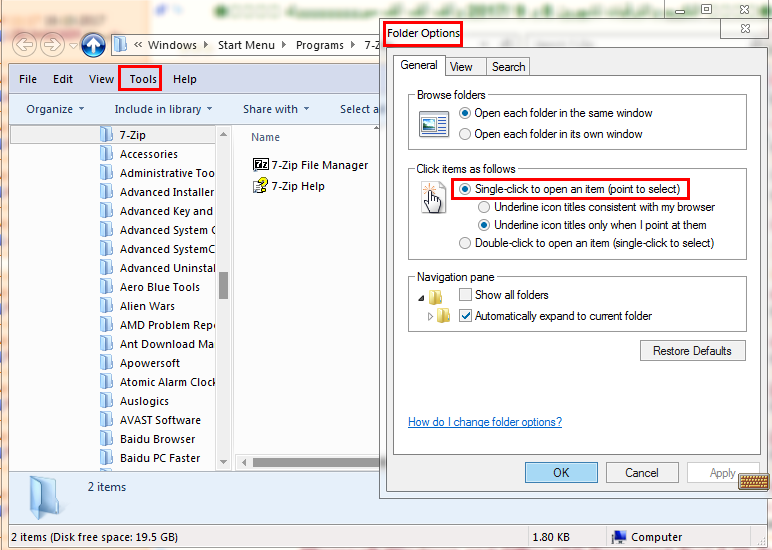
Task: Collapse the navigation pane sample tree arrow
Action: (421, 298)
